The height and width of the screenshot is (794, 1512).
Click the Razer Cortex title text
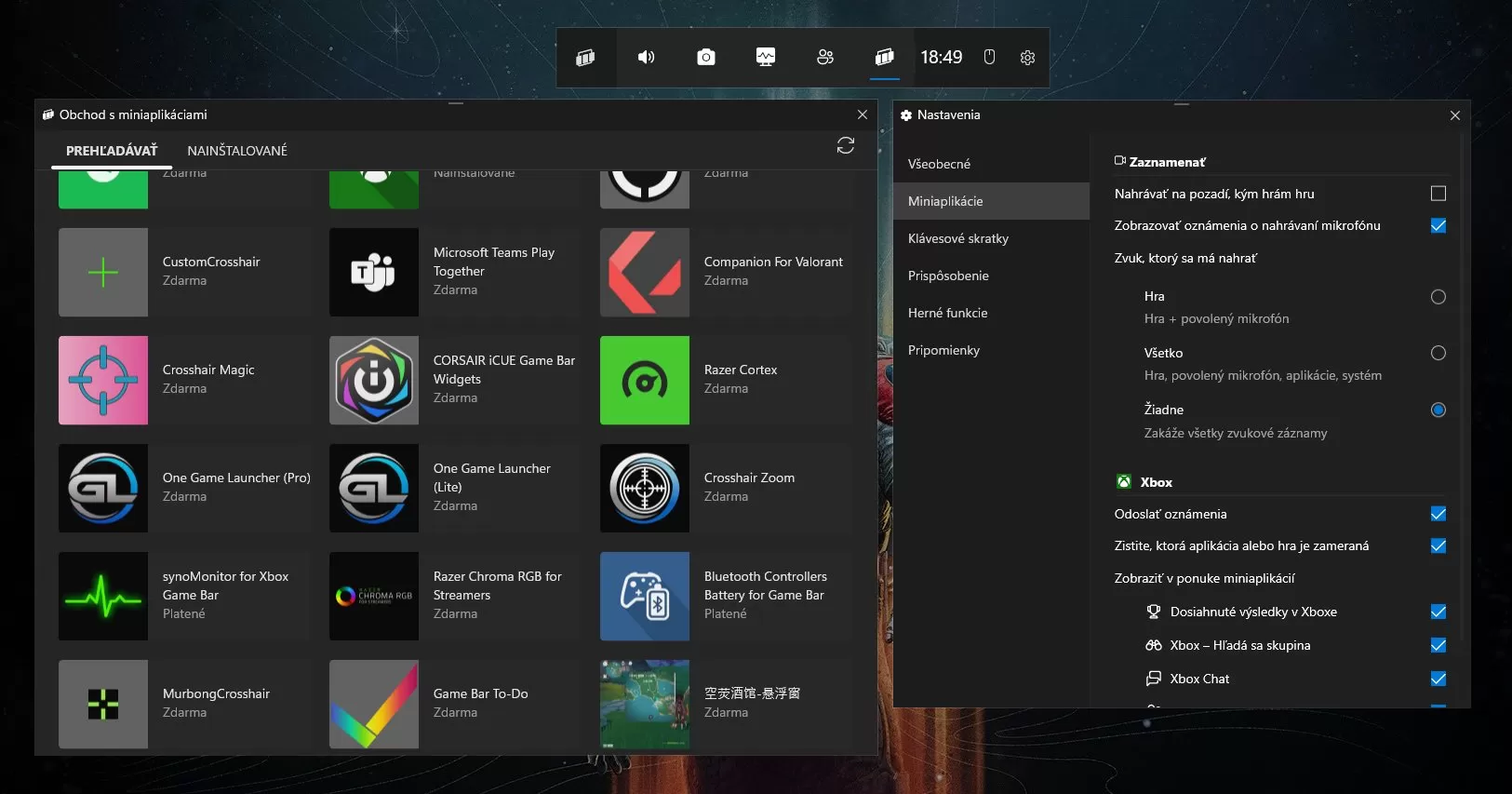click(741, 370)
